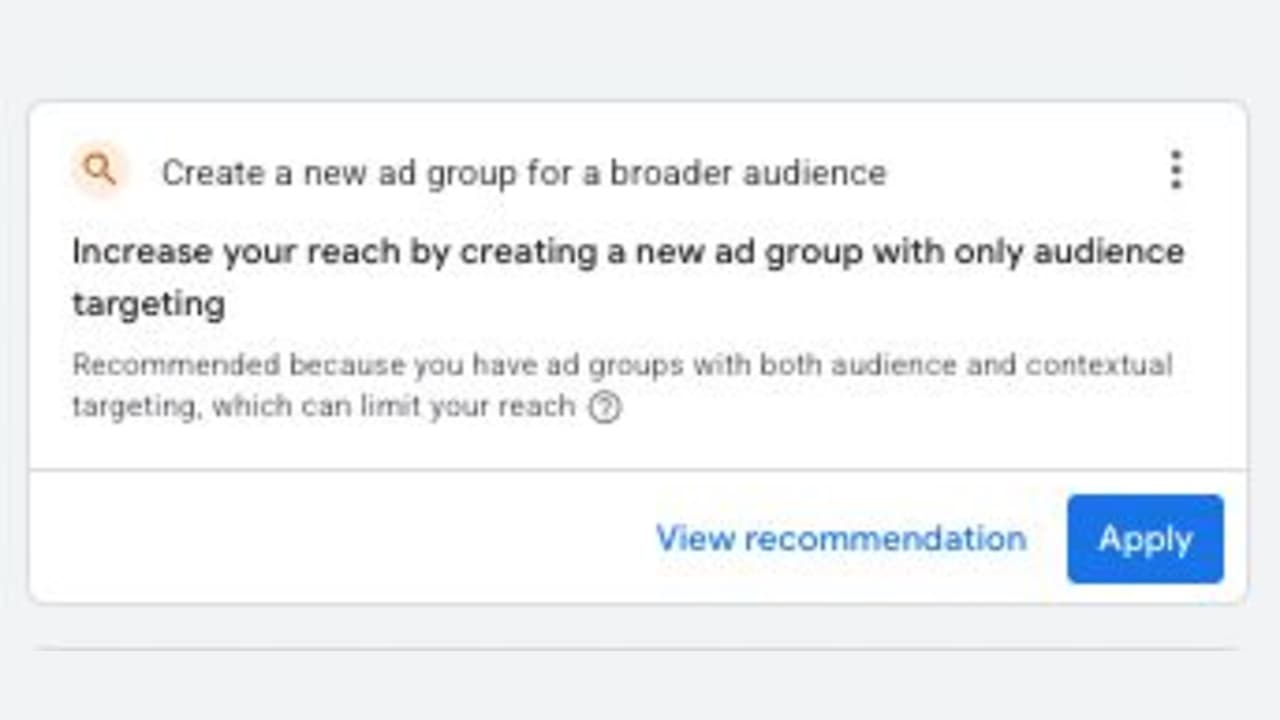Click "contextual" in the gray description text
This screenshot has height=720, width=1280.
1098,365
